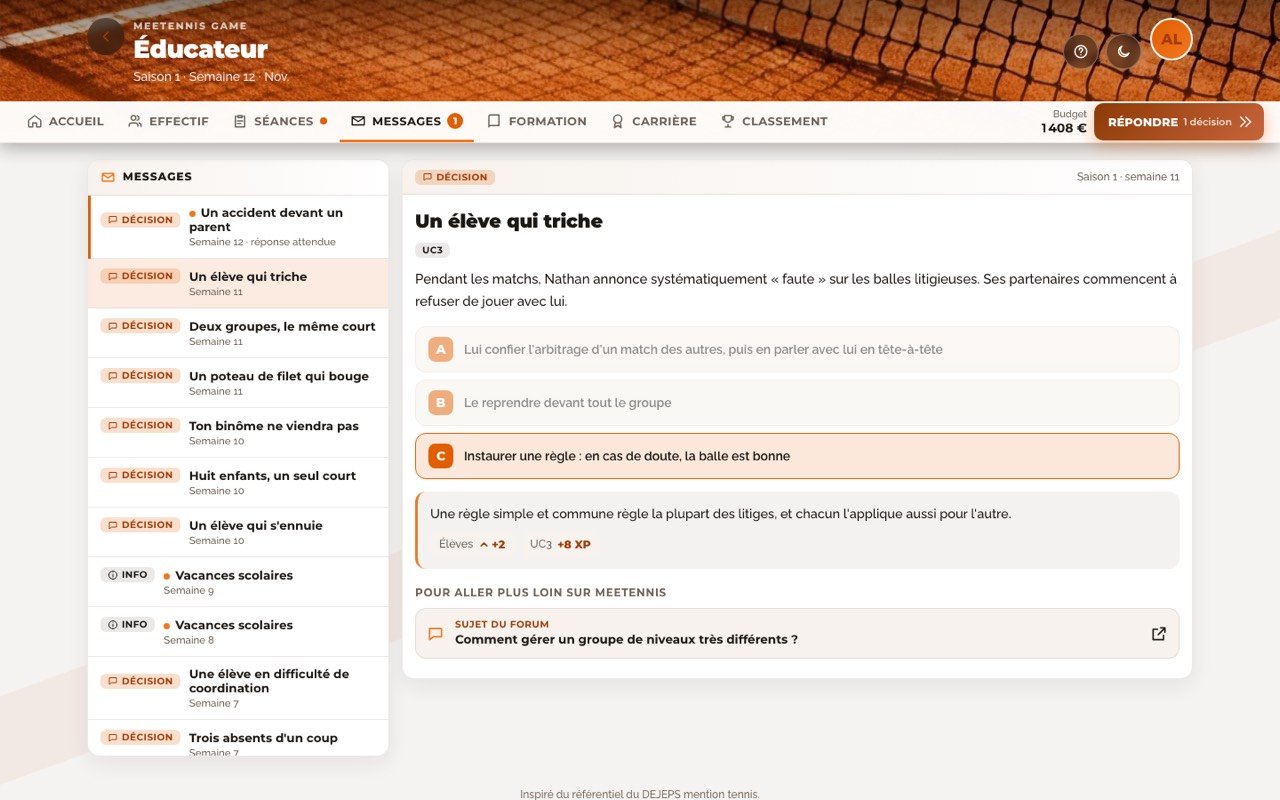
Task: Click the Décision tag above the message title
Action: point(455,177)
